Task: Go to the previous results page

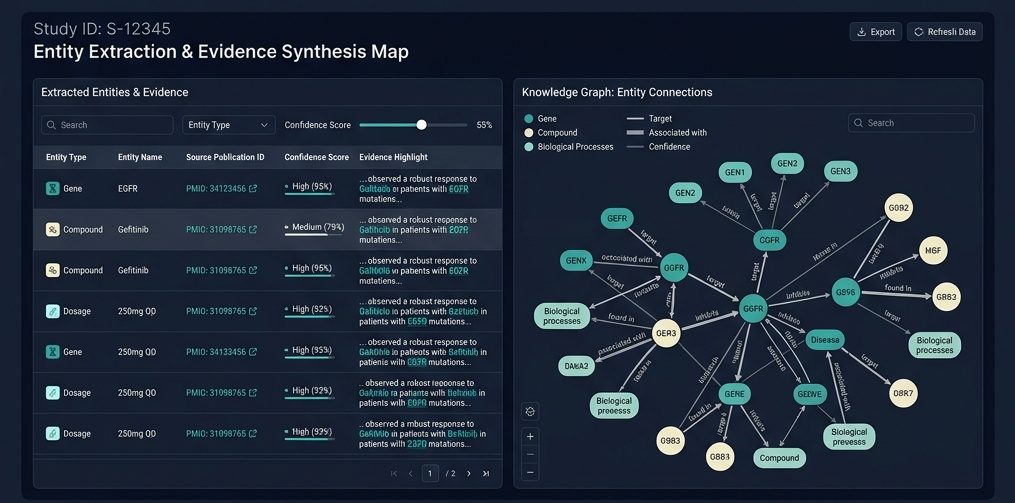Action: tap(410, 473)
